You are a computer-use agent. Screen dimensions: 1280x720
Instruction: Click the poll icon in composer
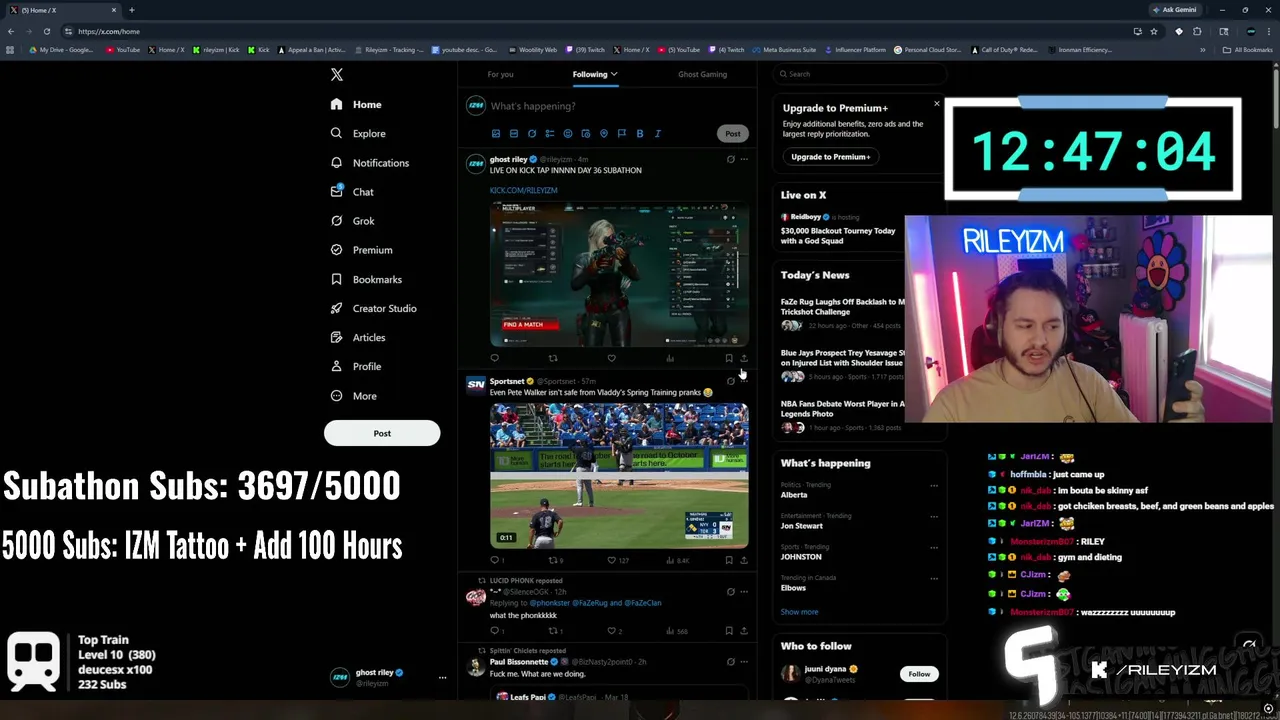pos(550,133)
